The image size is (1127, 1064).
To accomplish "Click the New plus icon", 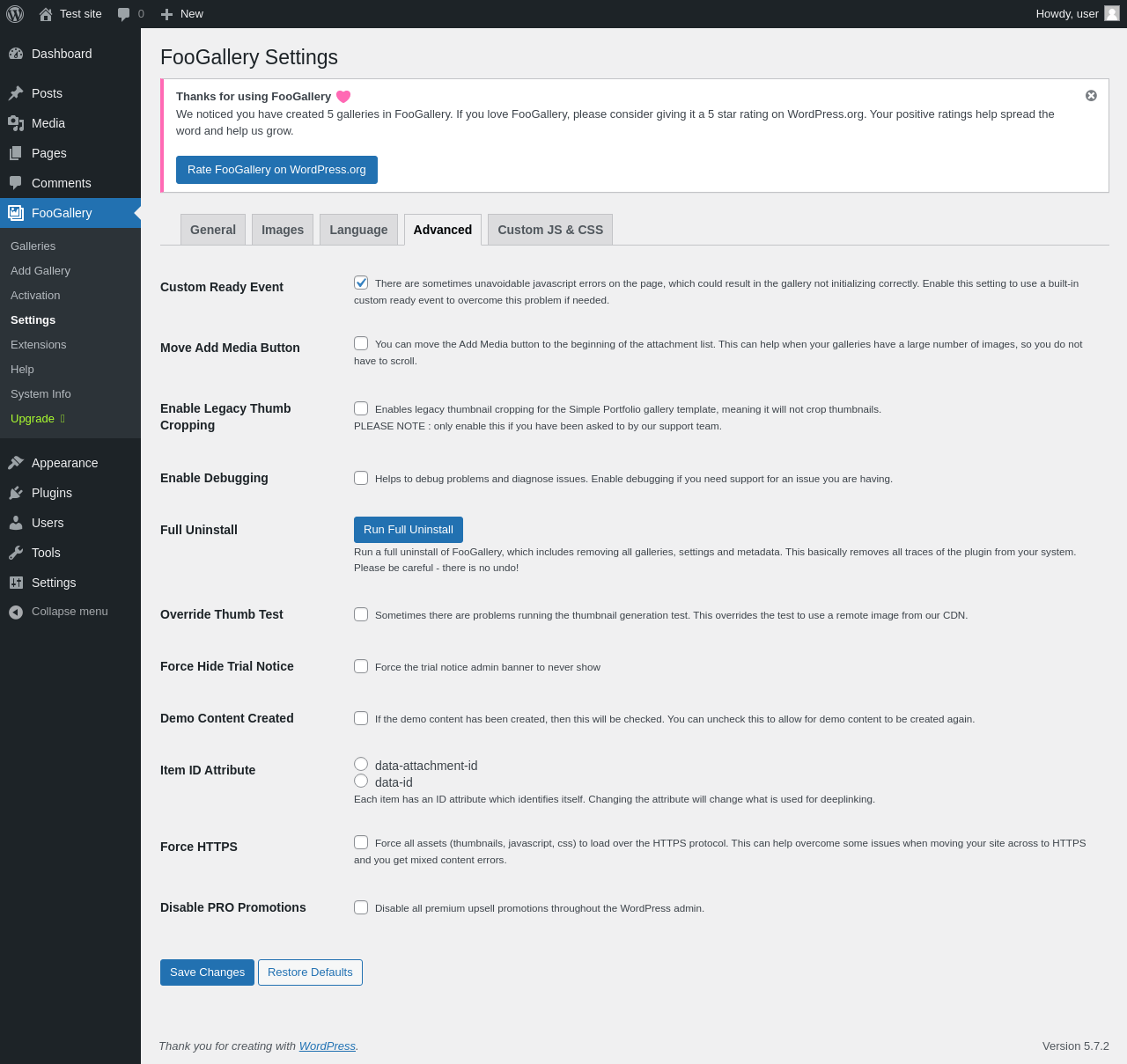I will [166, 14].
